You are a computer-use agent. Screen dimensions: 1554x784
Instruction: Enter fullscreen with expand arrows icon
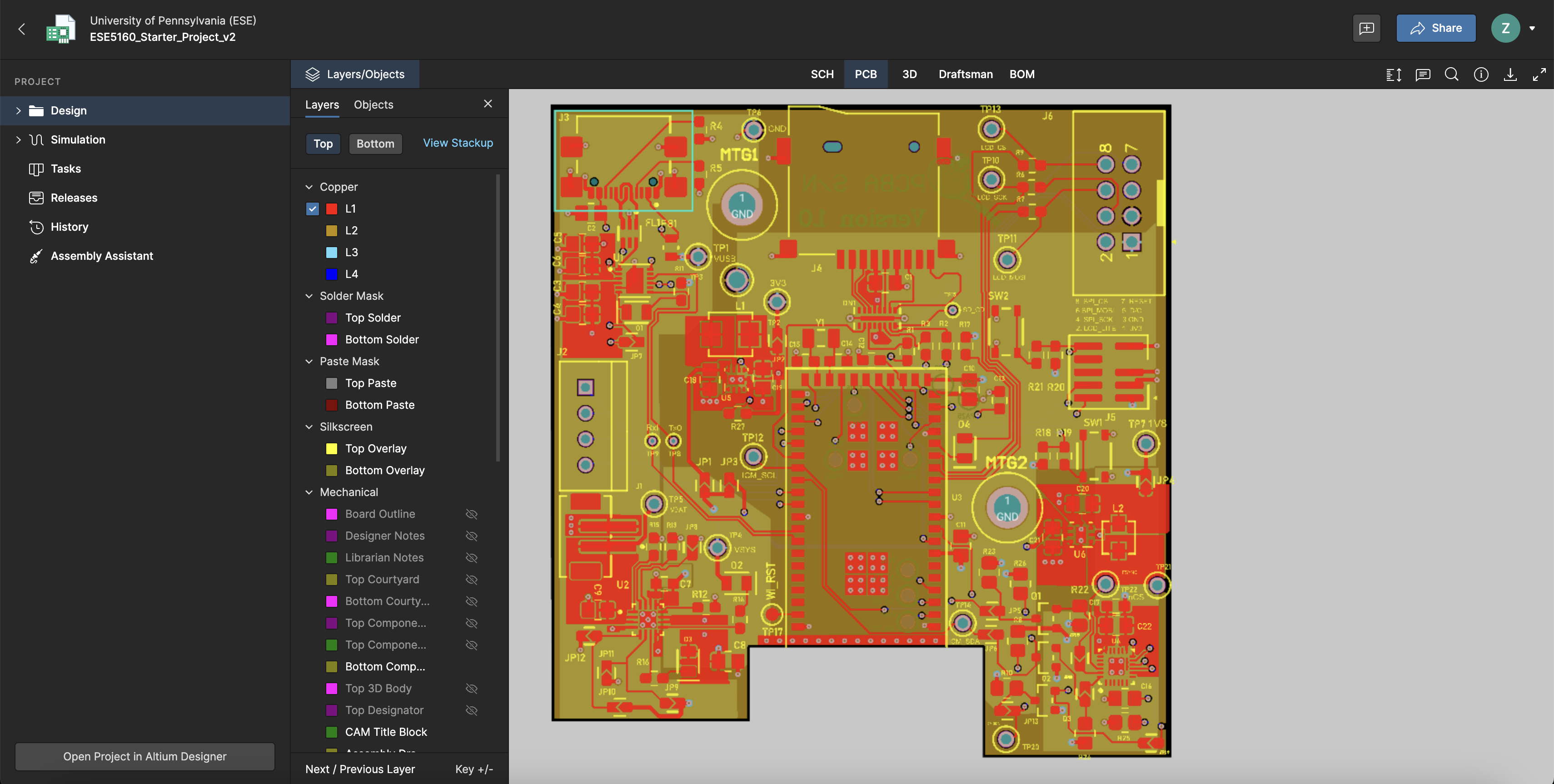pos(1539,74)
